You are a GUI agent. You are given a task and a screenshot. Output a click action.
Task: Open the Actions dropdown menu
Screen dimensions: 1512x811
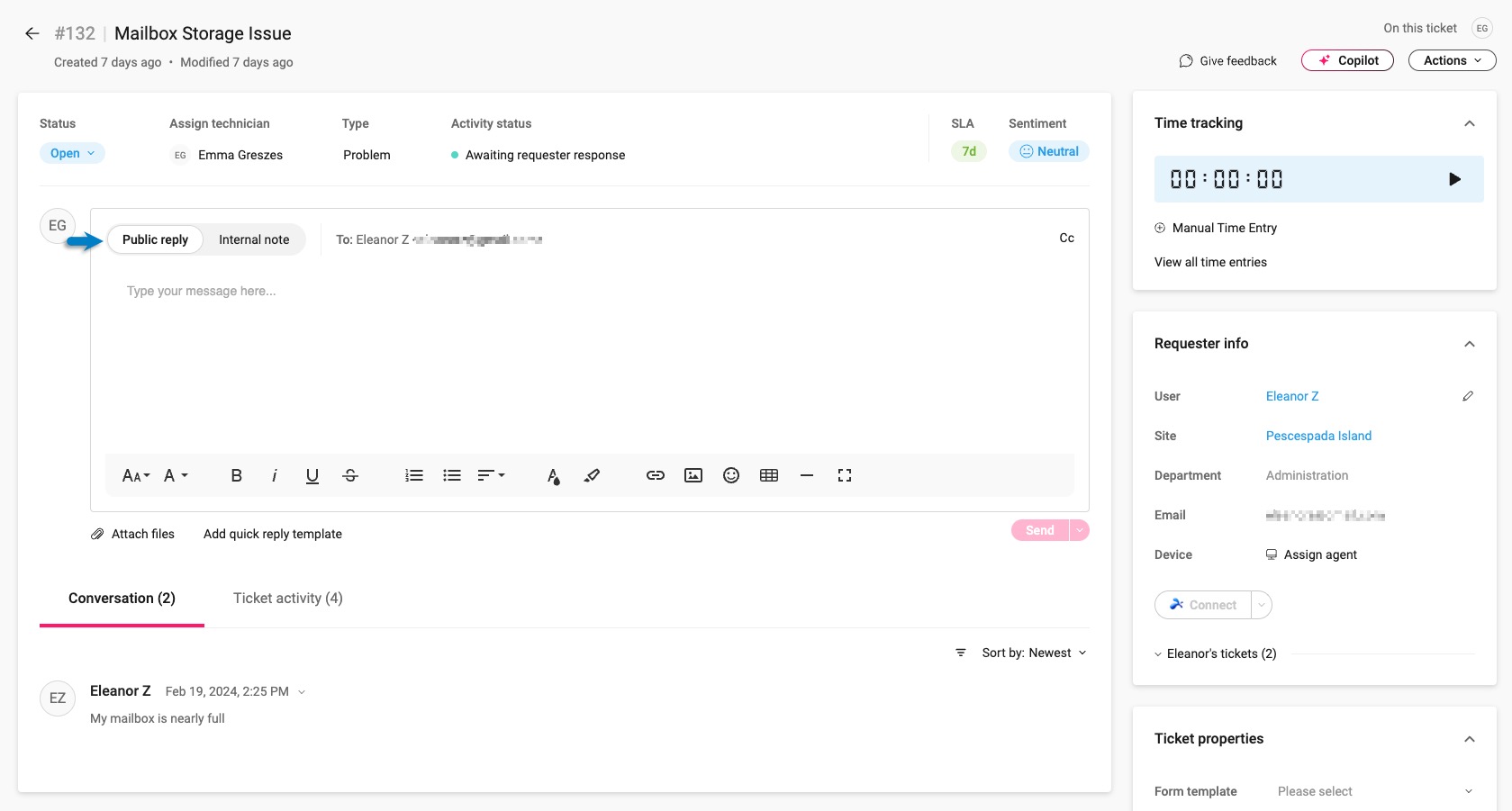pyautogui.click(x=1452, y=60)
